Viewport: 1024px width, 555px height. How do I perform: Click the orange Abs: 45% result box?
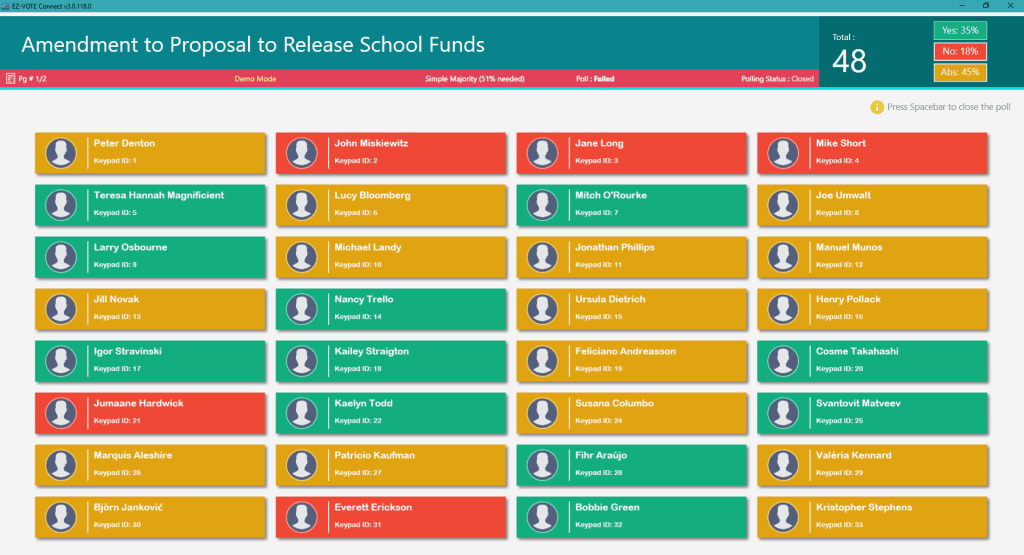(x=960, y=72)
